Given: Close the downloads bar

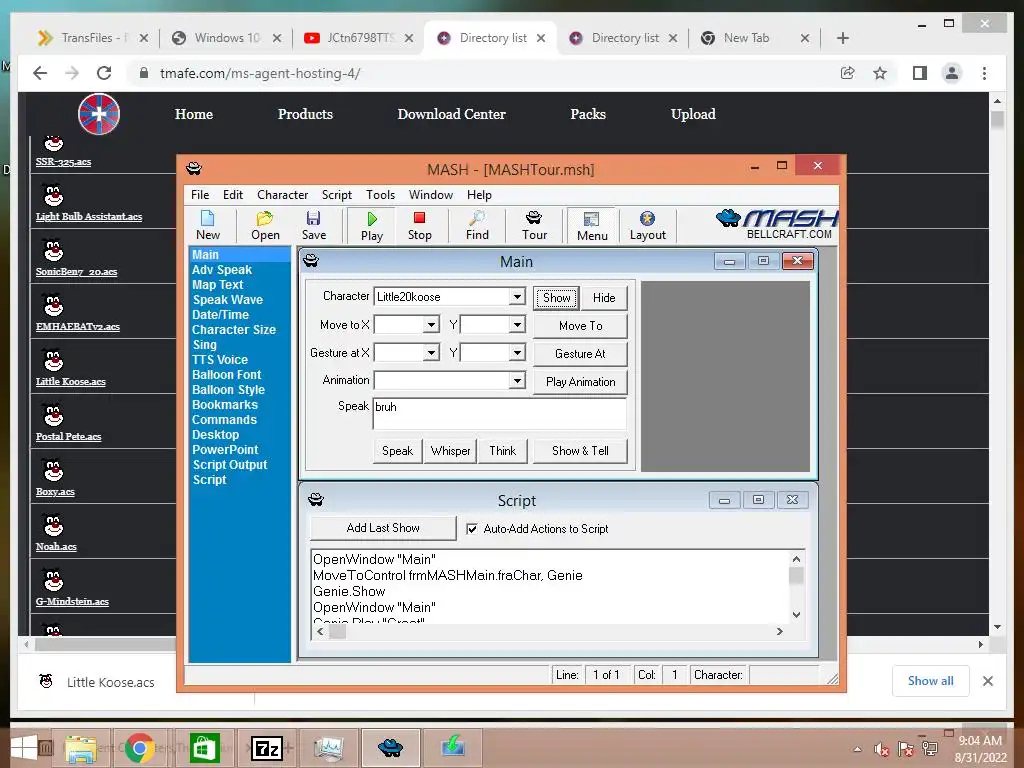Looking at the screenshot, I should click(x=987, y=681).
